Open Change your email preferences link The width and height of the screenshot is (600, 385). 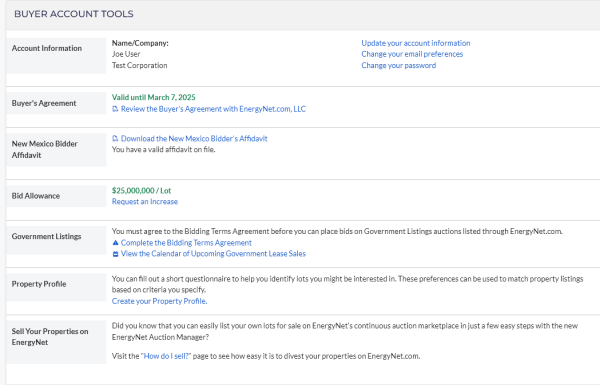(412, 54)
